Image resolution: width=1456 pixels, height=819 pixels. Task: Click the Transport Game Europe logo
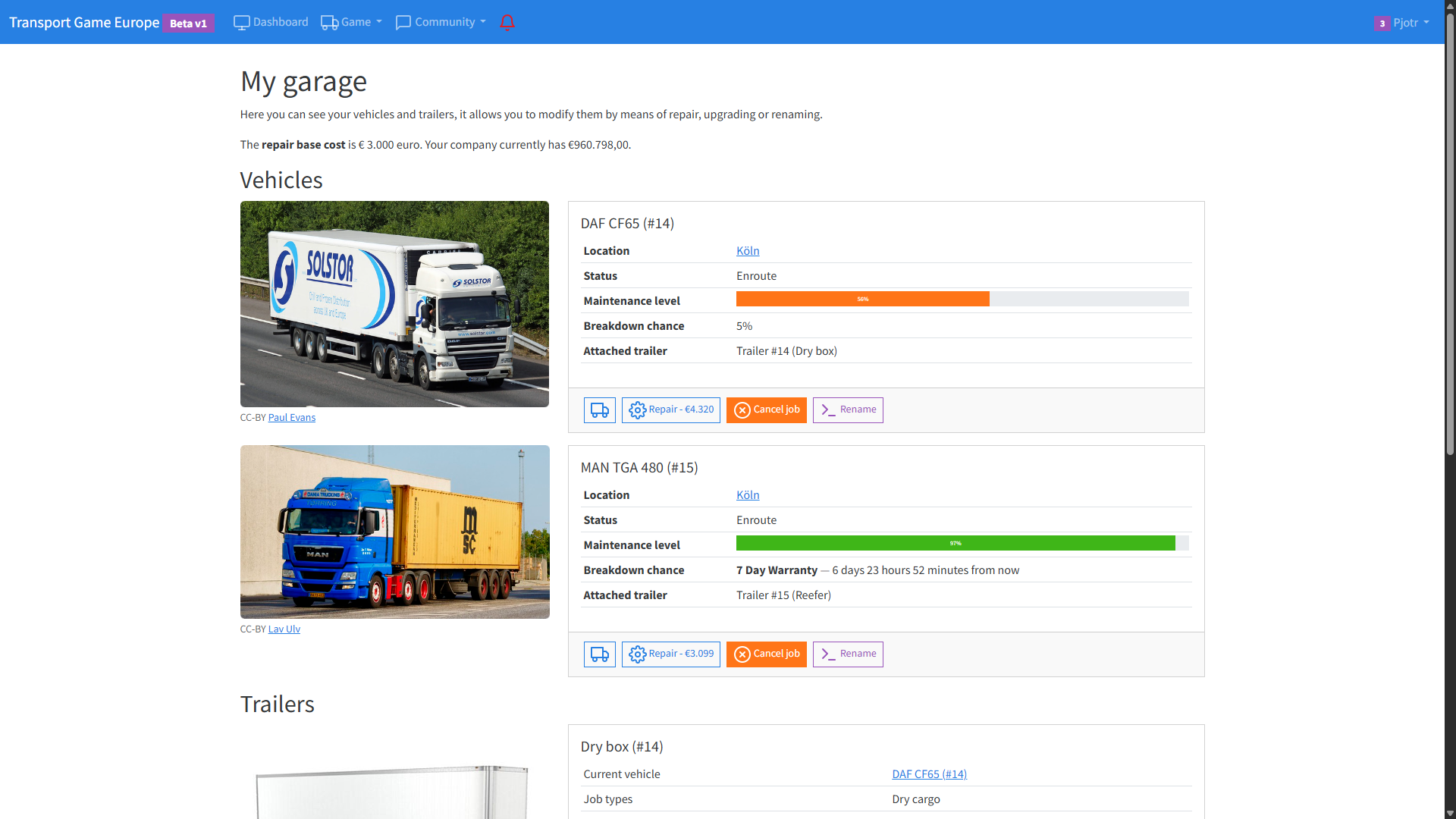coord(84,22)
